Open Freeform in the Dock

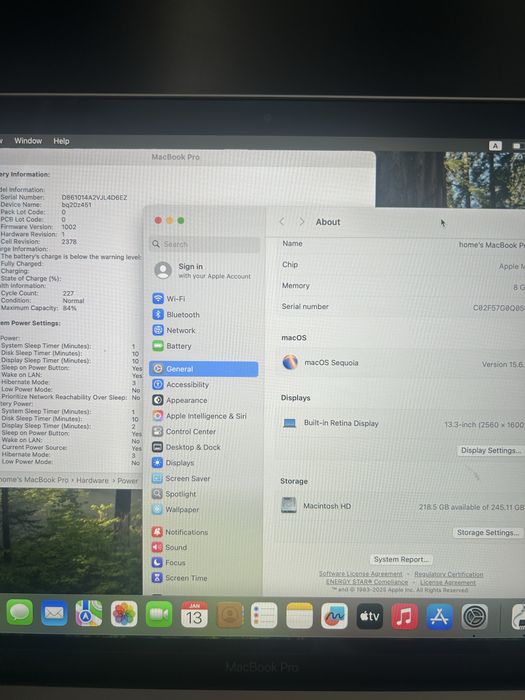[x=334, y=617]
